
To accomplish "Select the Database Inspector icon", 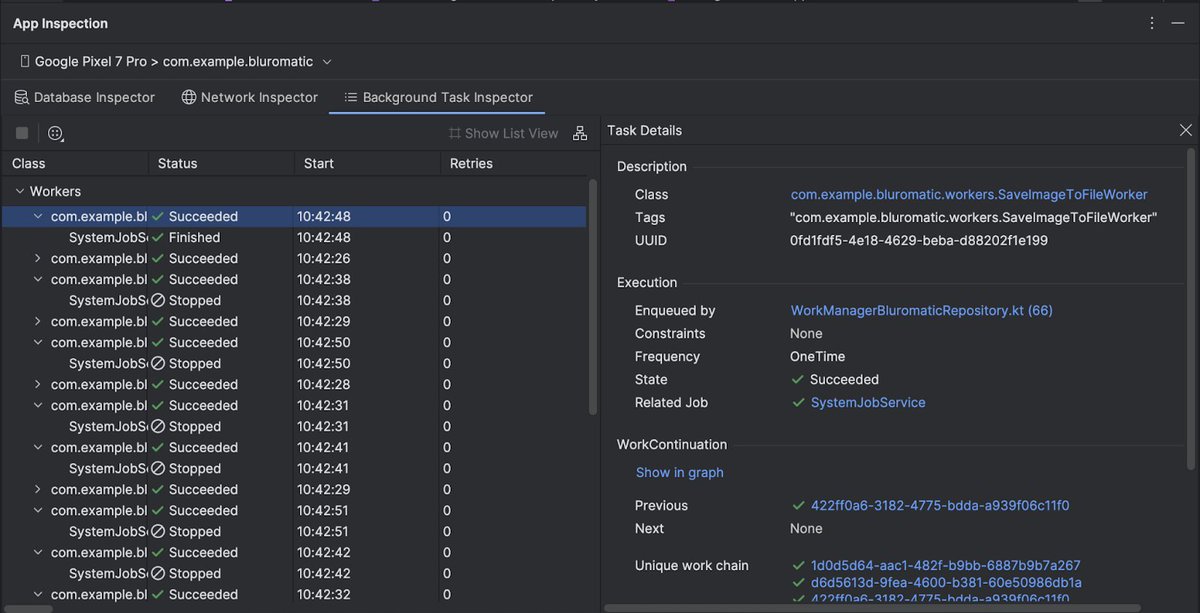I will click(x=20, y=97).
